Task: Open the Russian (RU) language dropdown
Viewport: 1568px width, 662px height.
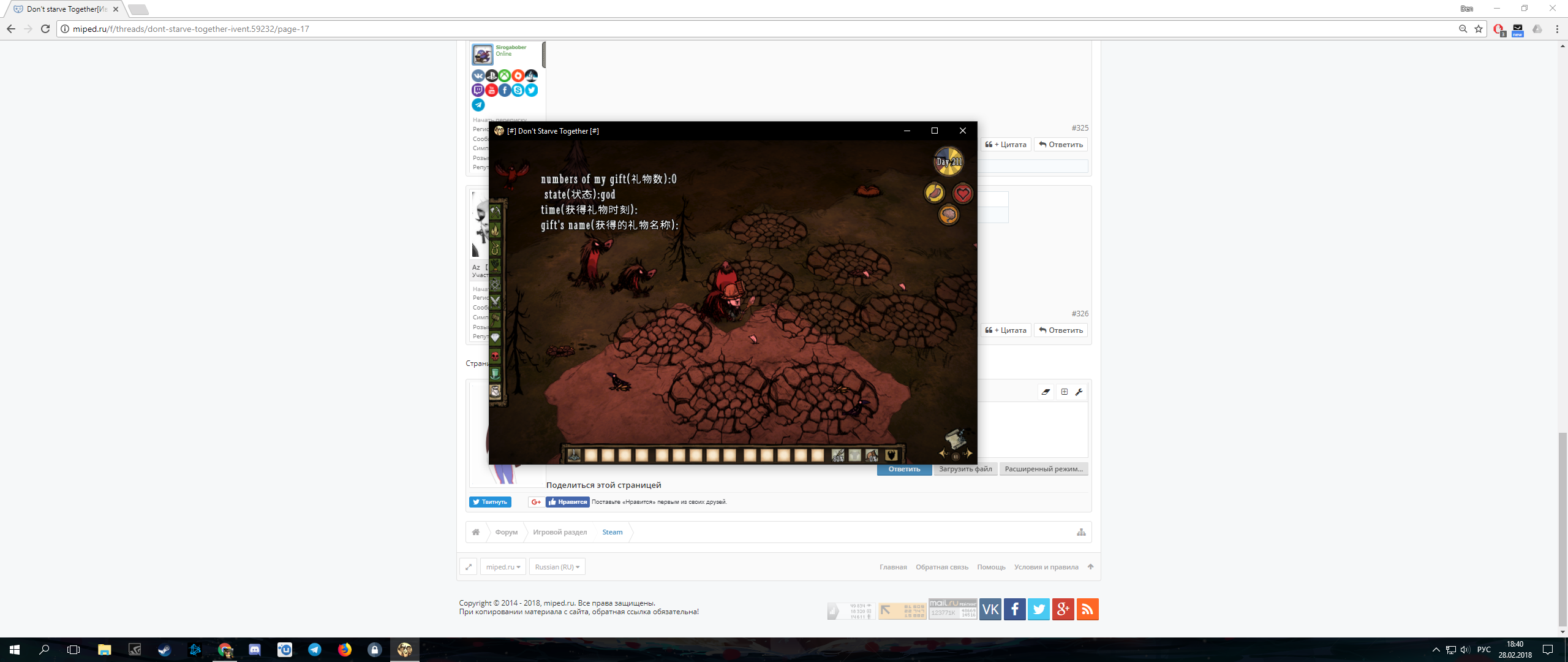Action: [x=557, y=567]
